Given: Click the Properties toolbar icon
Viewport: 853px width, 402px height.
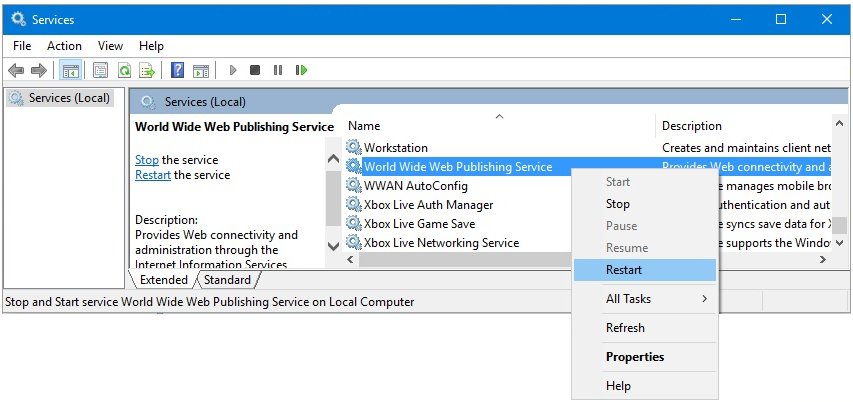Looking at the screenshot, I should 100,70.
